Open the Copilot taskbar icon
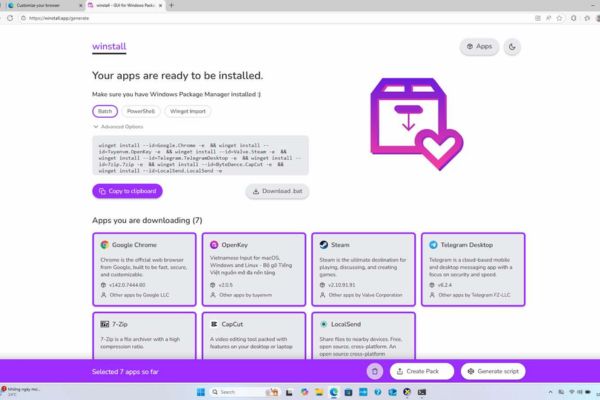600x400 pixels. tap(304, 392)
